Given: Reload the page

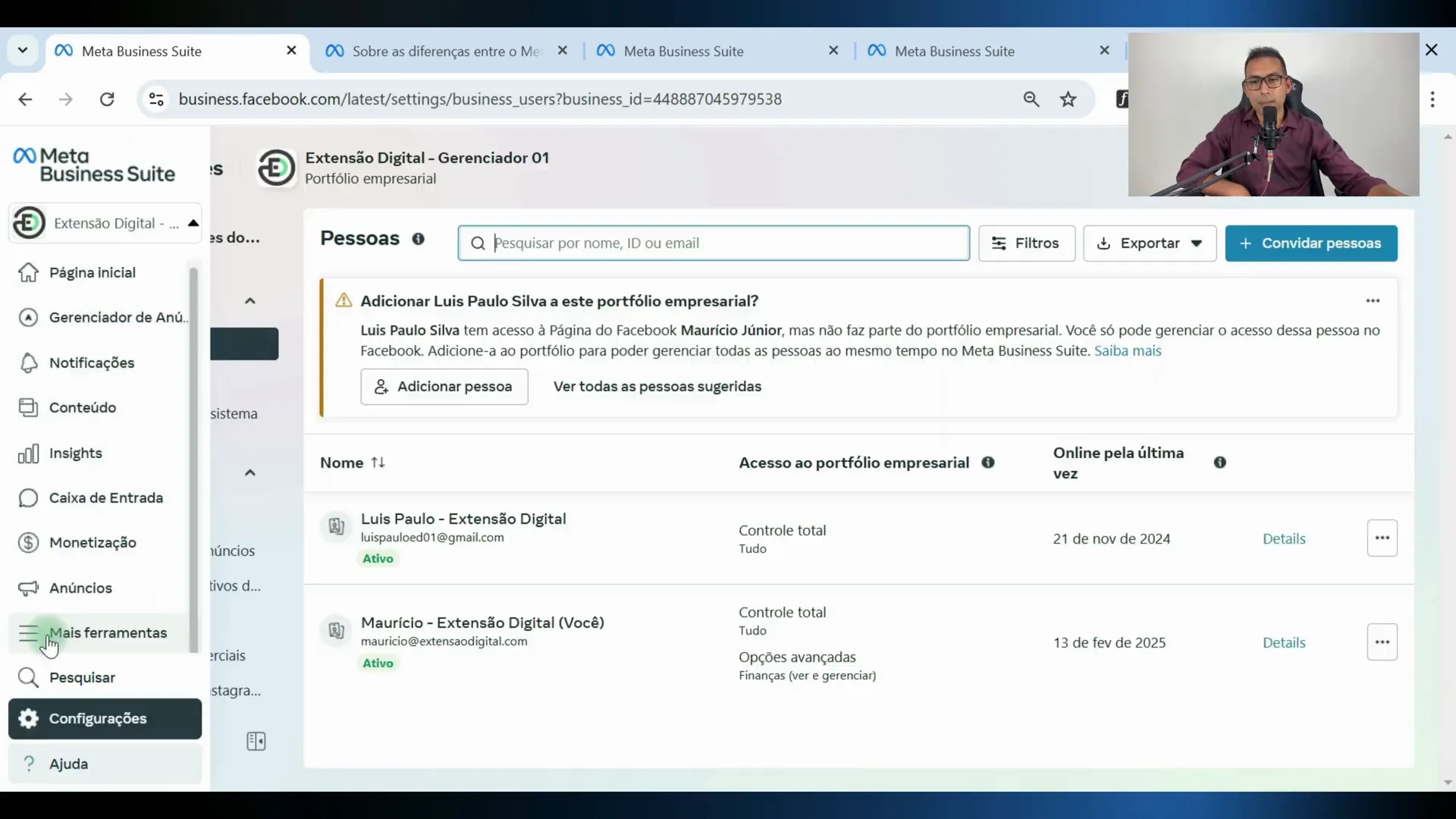Looking at the screenshot, I should click(107, 99).
